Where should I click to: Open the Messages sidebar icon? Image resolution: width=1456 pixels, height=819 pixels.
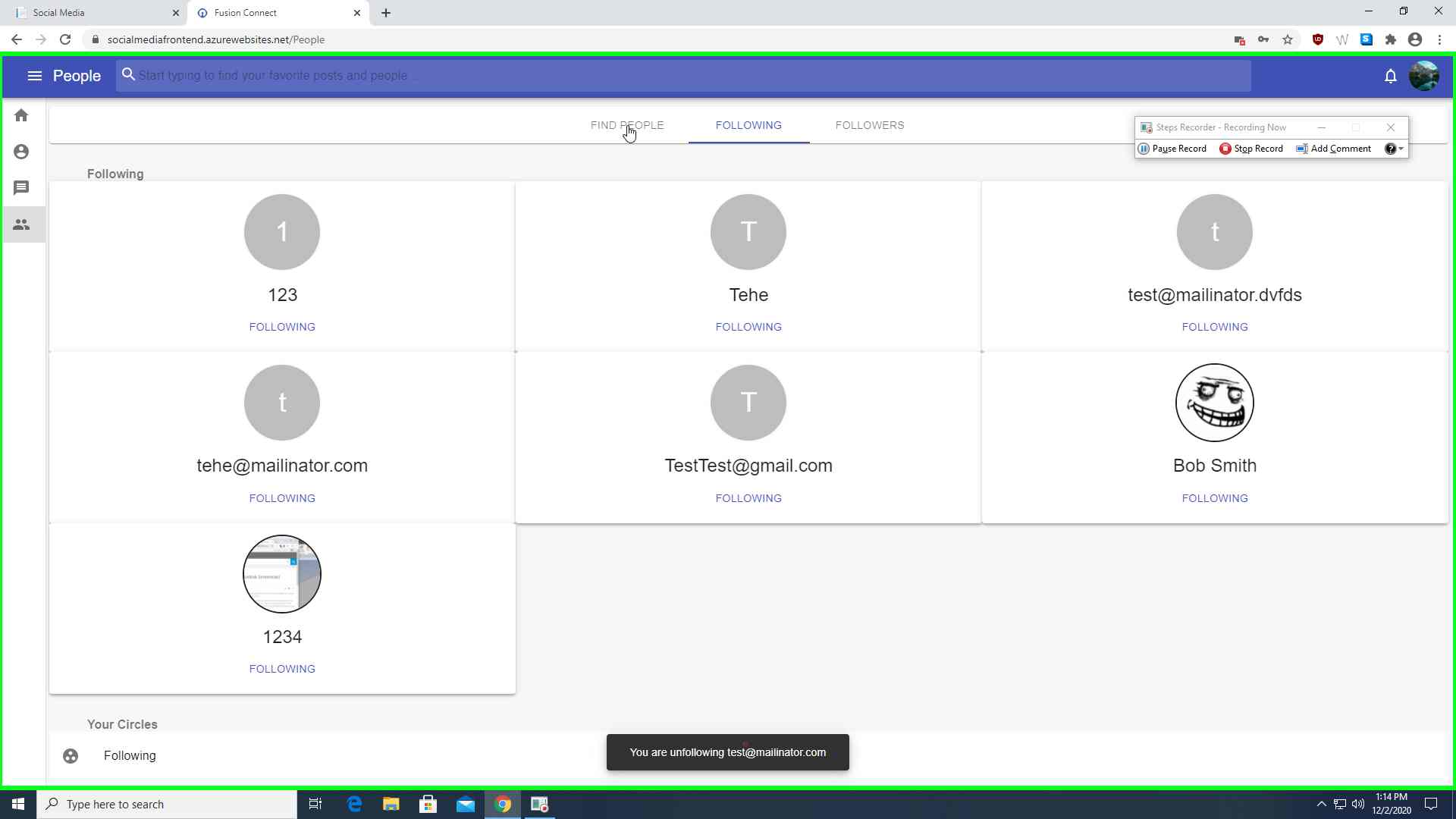(21, 188)
